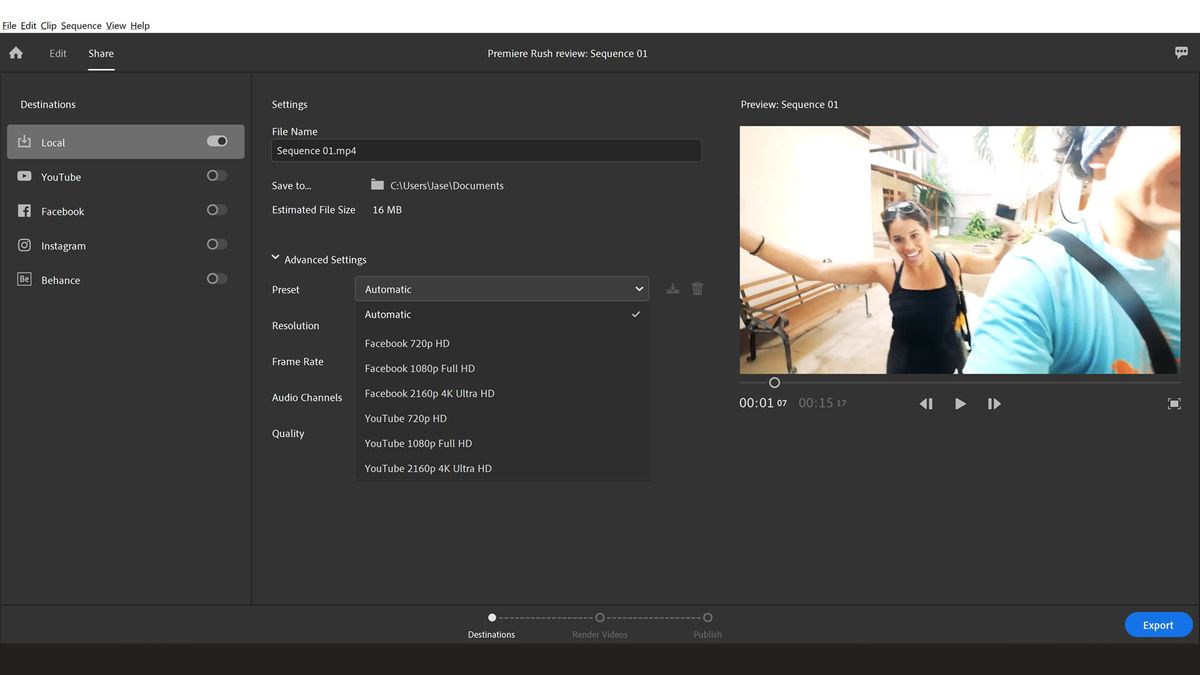Open the Sequence menu

tap(80, 25)
